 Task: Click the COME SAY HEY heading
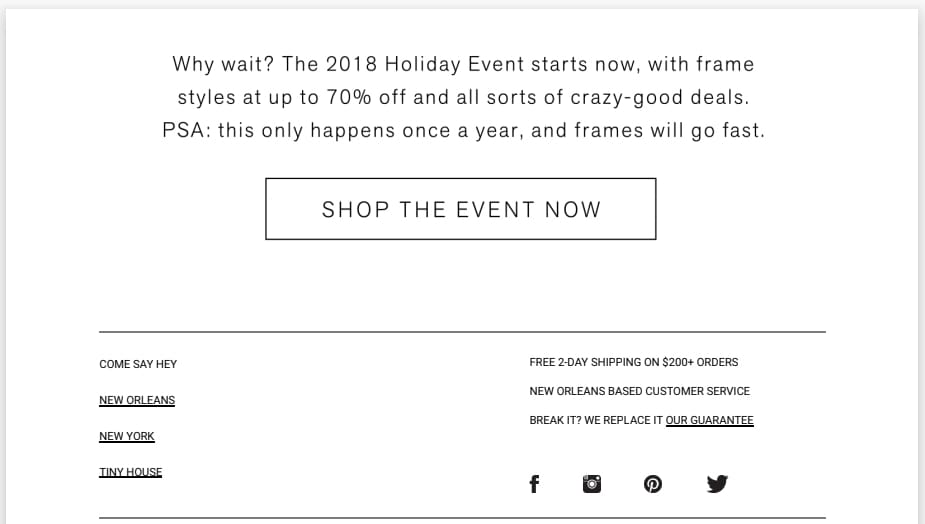pos(138,364)
